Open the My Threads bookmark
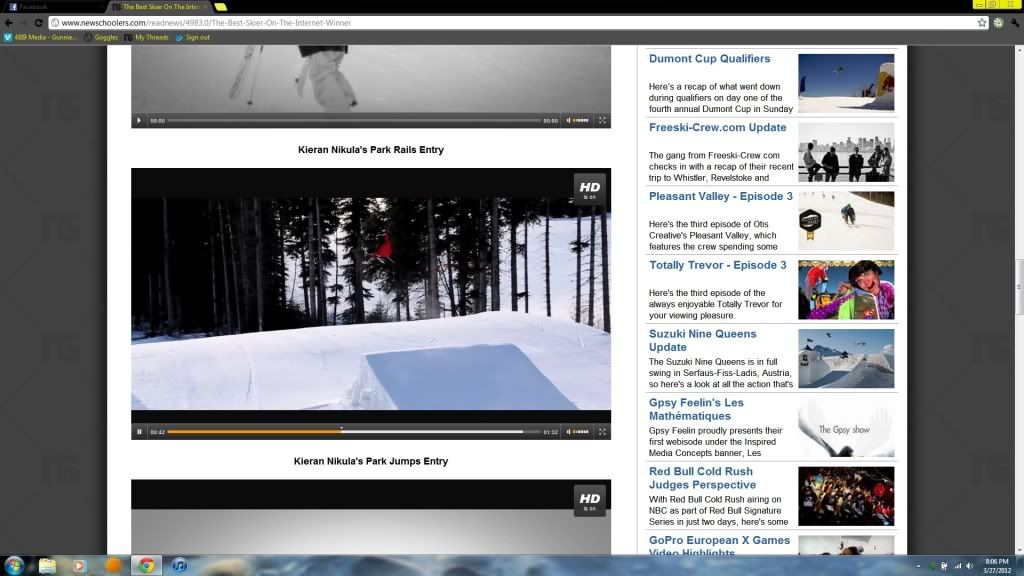This screenshot has height=576, width=1024. click(x=151, y=37)
